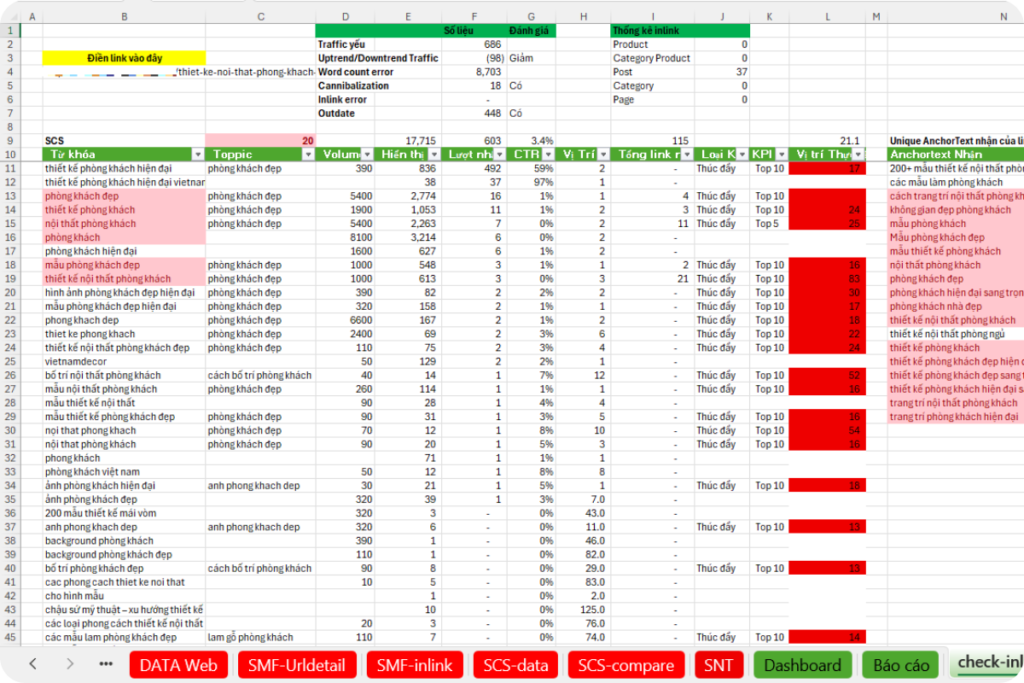Select the SCS label cell
This screenshot has width=1024, height=683.
click(x=124, y=141)
